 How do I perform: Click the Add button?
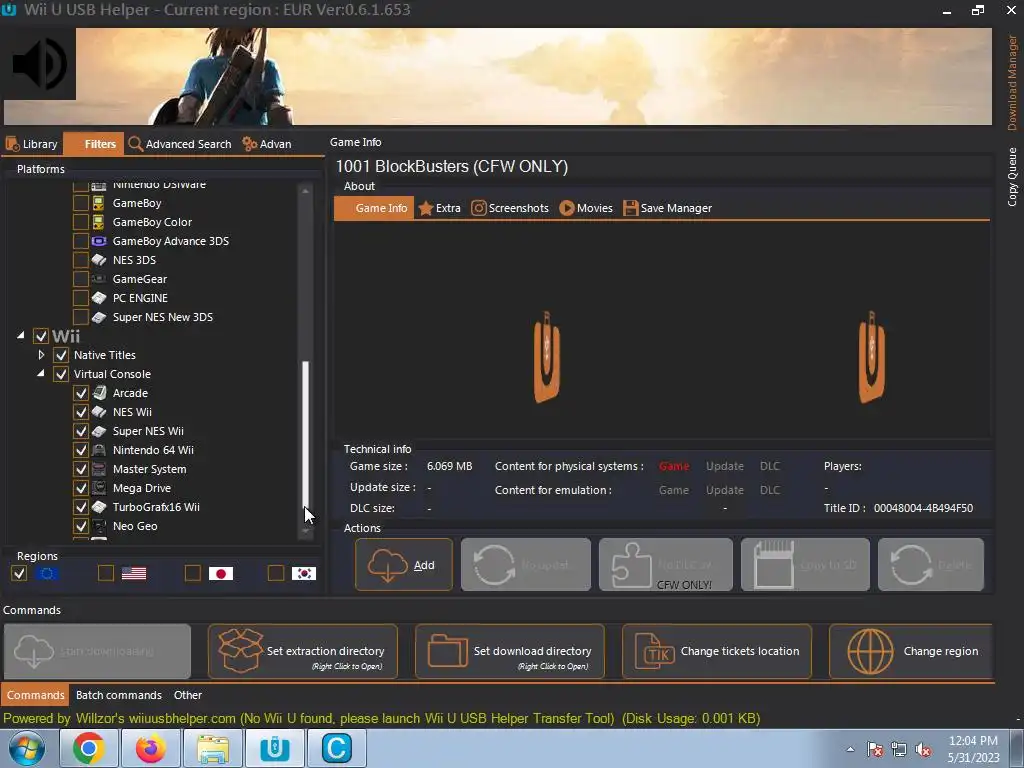point(404,565)
